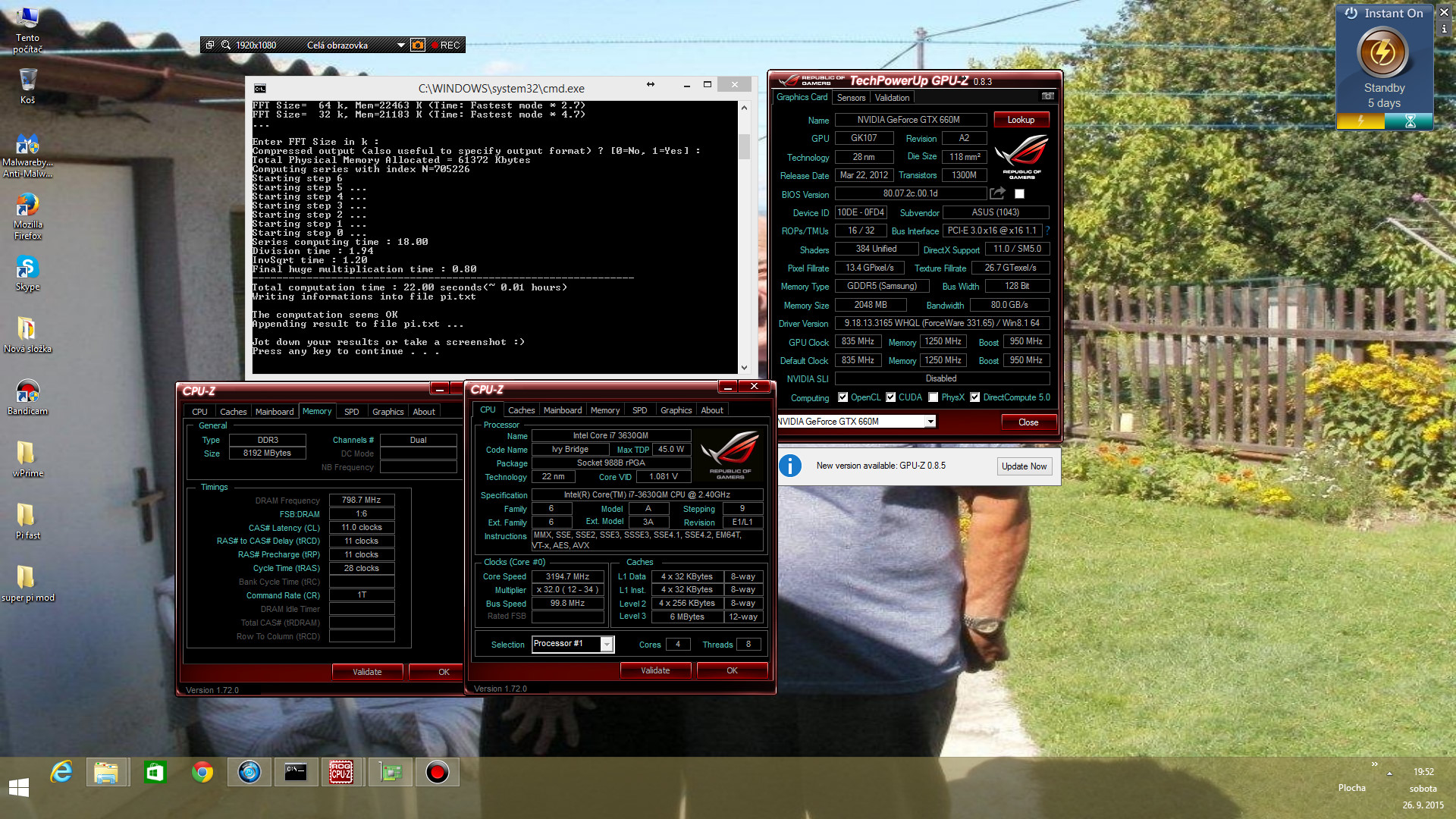This screenshot has height=819, width=1456.
Task: Open Windows Start button
Action: (18, 787)
